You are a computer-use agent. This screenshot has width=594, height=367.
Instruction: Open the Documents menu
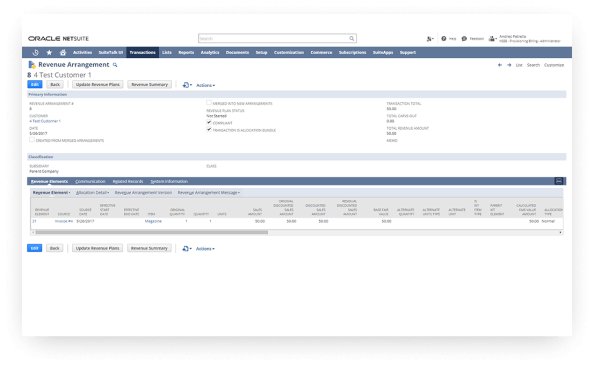[238, 53]
